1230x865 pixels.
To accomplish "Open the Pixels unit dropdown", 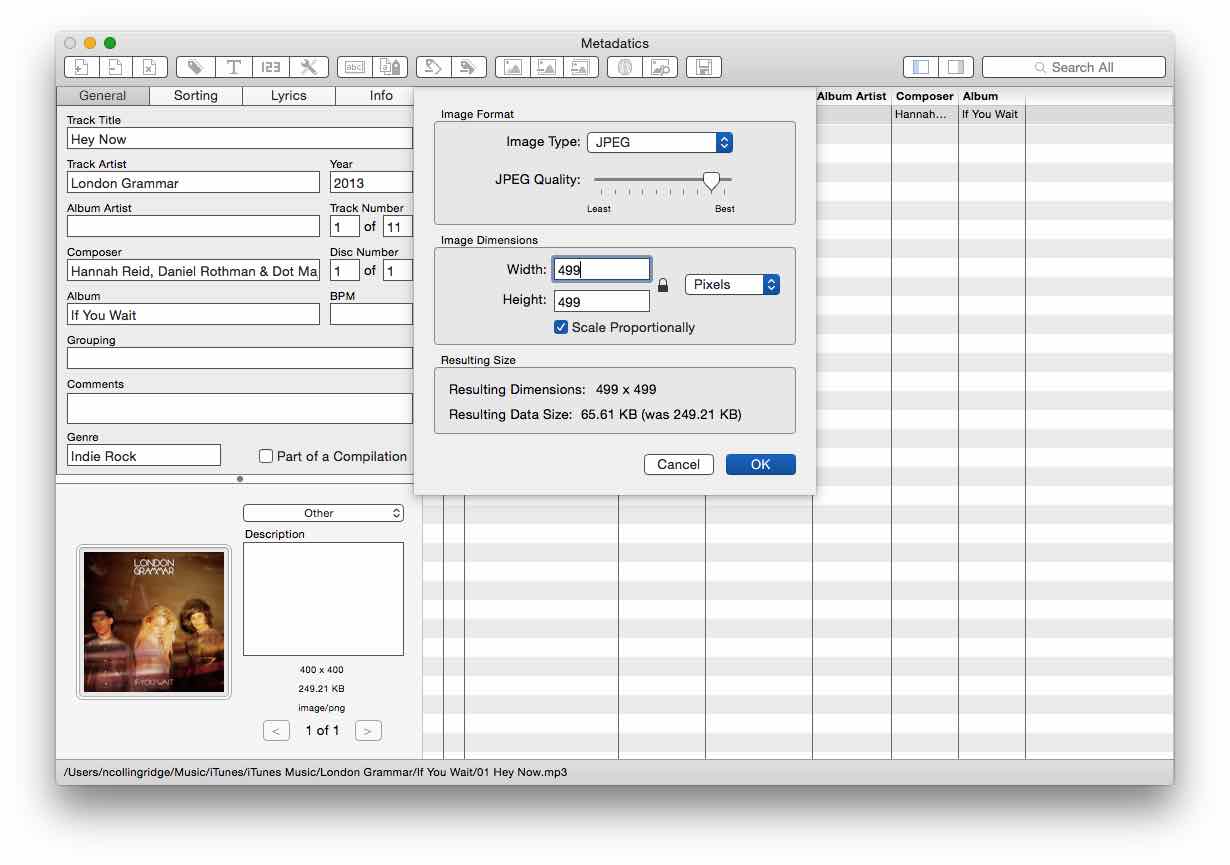I will [x=732, y=285].
